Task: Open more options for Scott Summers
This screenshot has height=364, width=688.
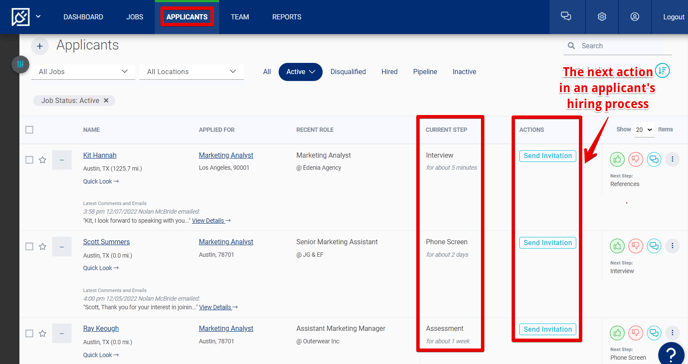Action: (672, 246)
